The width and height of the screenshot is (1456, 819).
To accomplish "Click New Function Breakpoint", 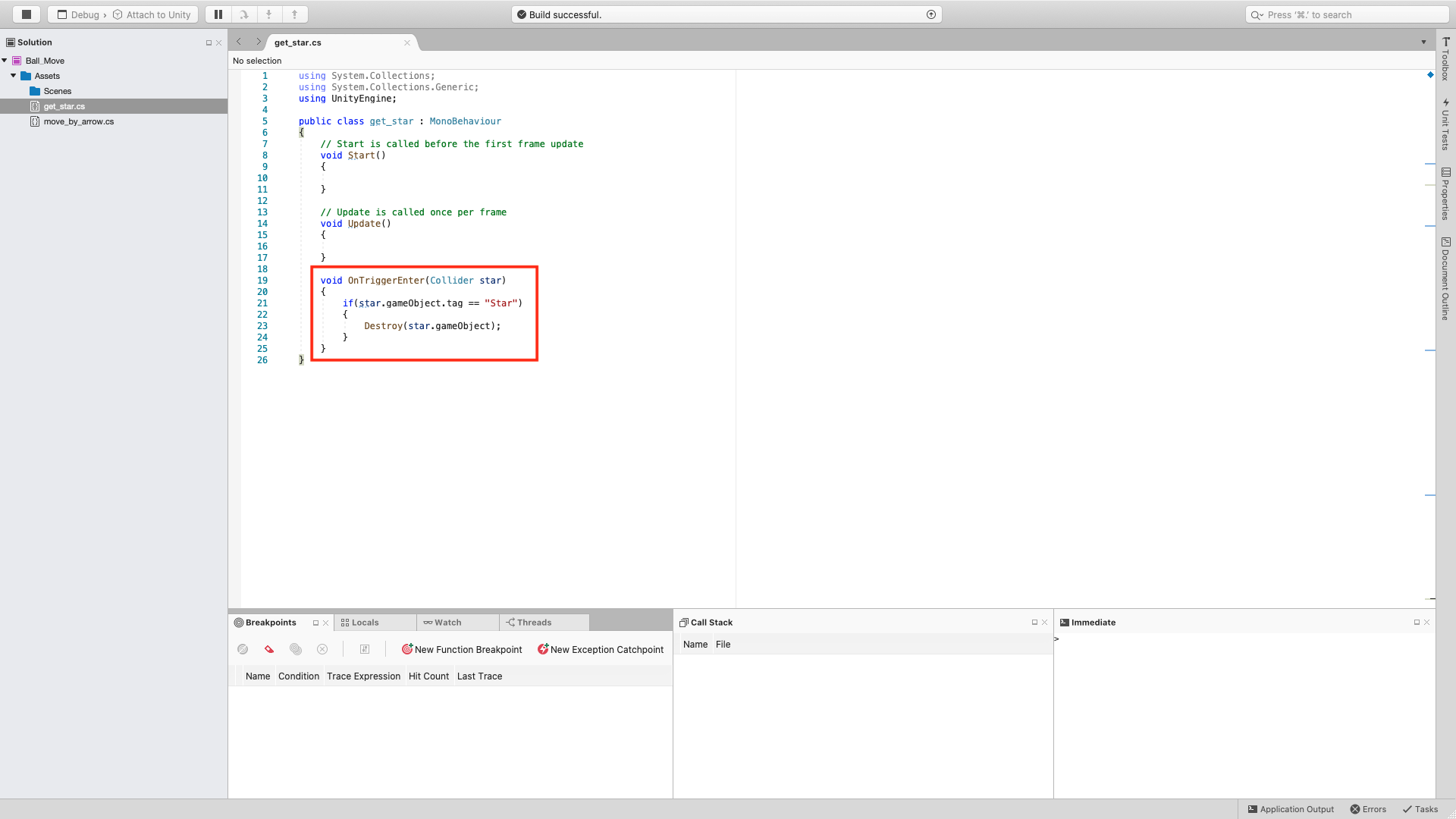I will click(x=461, y=650).
